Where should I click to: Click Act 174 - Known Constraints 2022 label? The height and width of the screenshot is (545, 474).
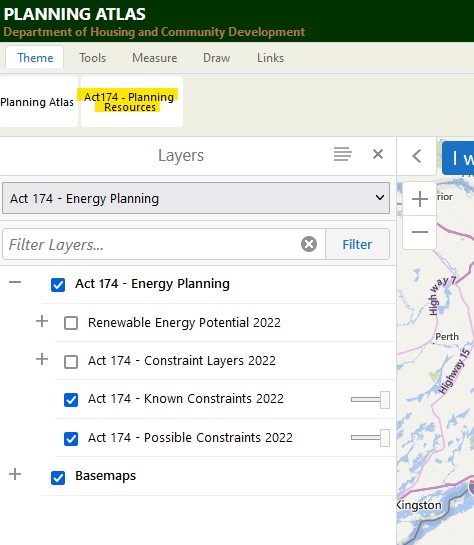[x=186, y=399]
